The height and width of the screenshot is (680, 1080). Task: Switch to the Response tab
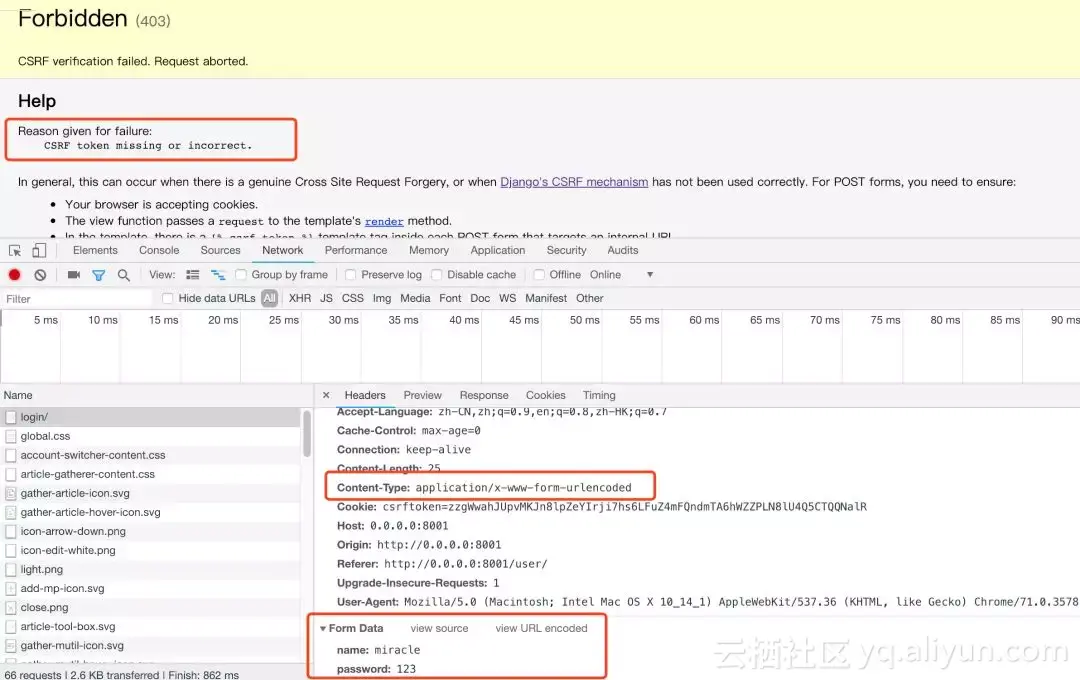484,395
